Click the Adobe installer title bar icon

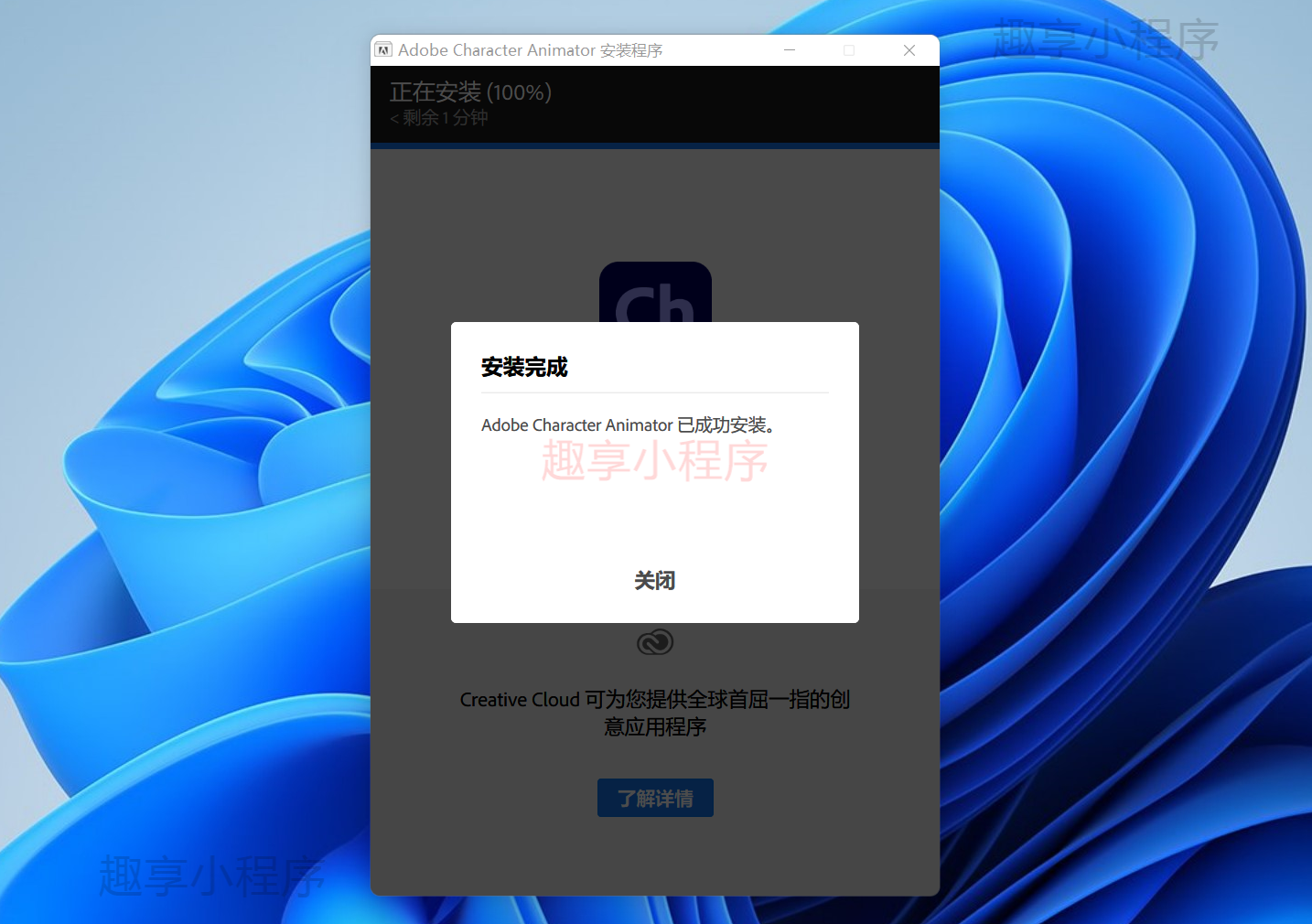point(383,50)
